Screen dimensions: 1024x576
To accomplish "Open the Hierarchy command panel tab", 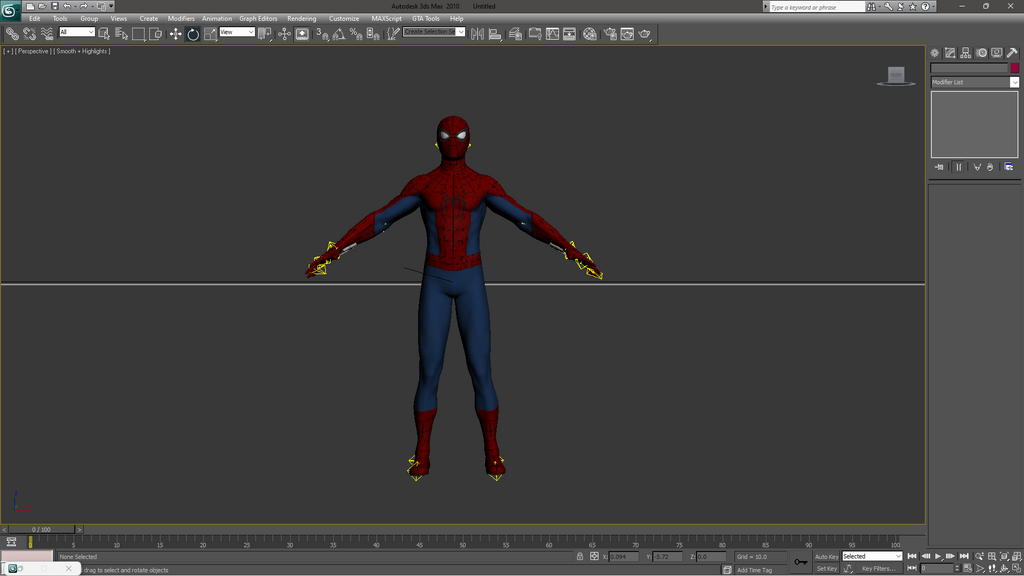I will click(x=965, y=53).
